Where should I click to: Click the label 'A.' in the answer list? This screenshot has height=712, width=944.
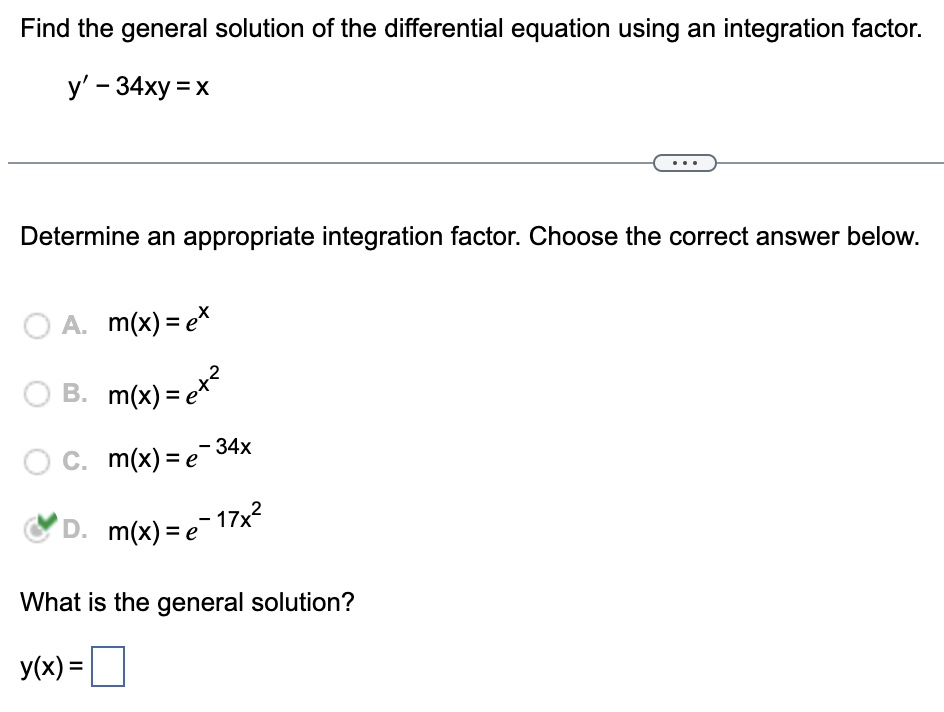click(x=72, y=322)
